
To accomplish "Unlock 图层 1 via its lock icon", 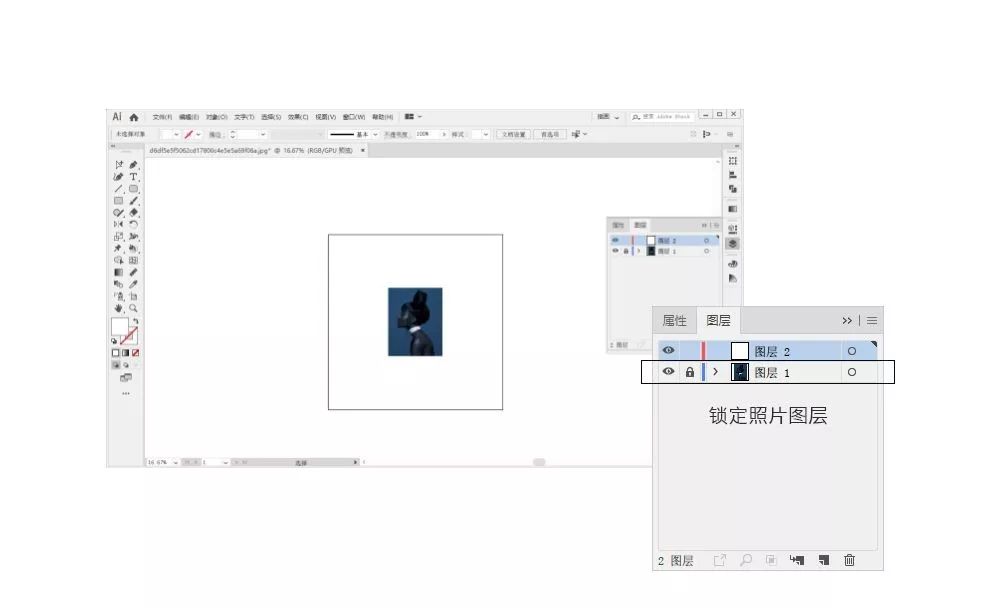I will [x=689, y=372].
